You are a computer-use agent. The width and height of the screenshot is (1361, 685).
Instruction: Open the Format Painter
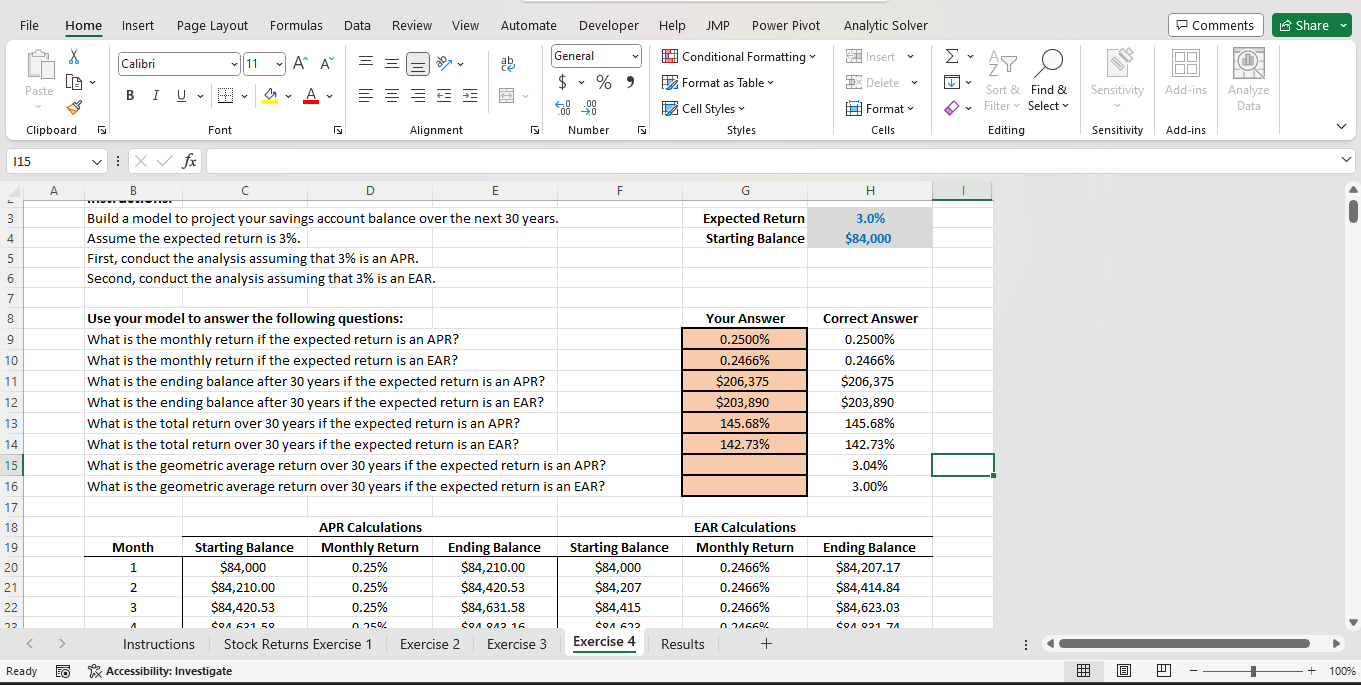[73, 108]
